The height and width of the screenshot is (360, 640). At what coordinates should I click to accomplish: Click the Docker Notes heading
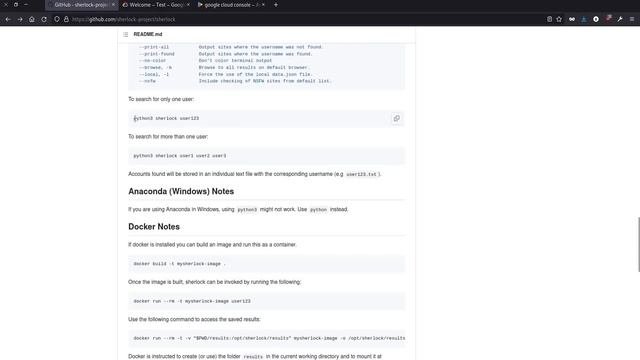pos(154,227)
